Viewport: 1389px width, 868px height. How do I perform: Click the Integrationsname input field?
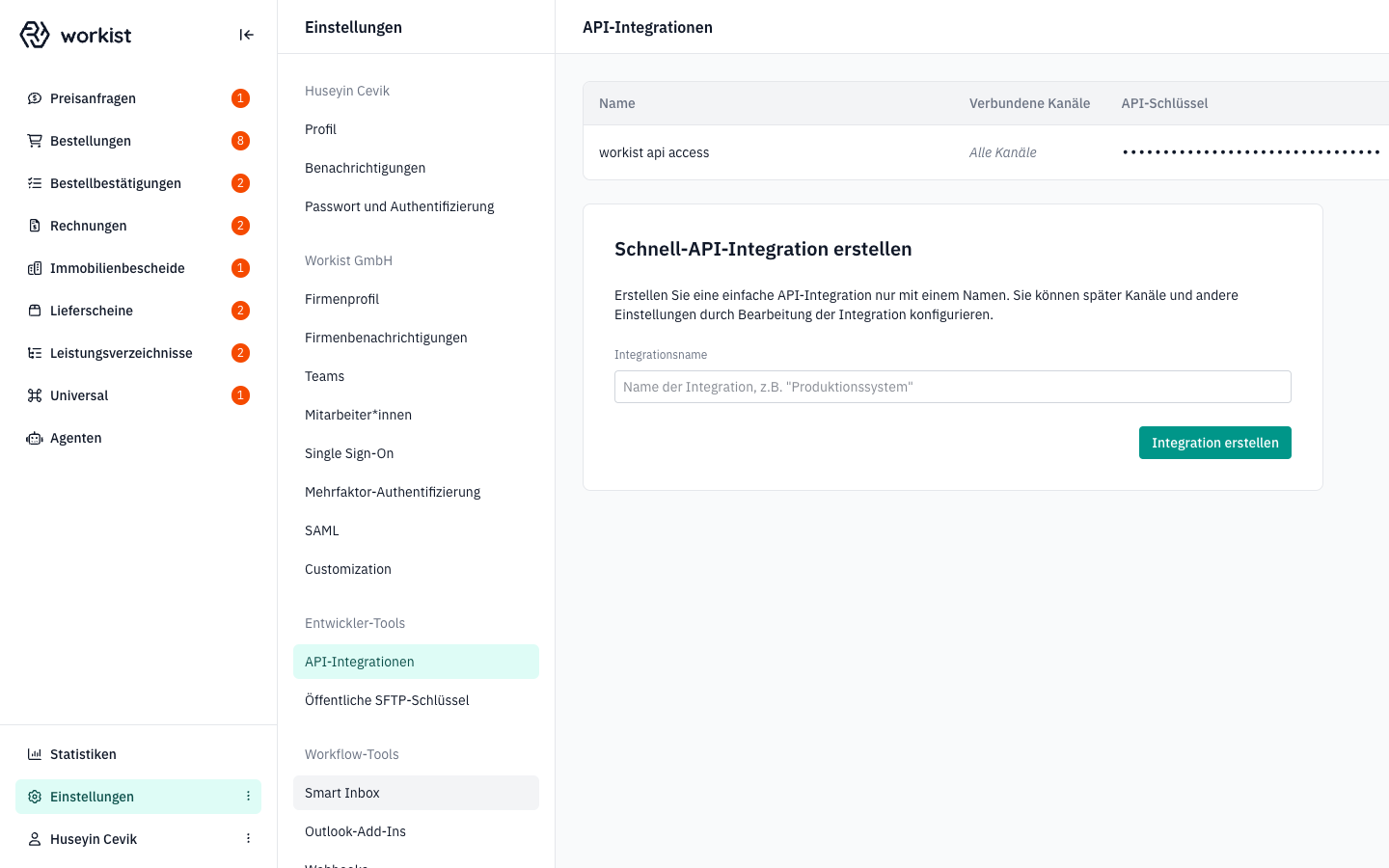953,387
